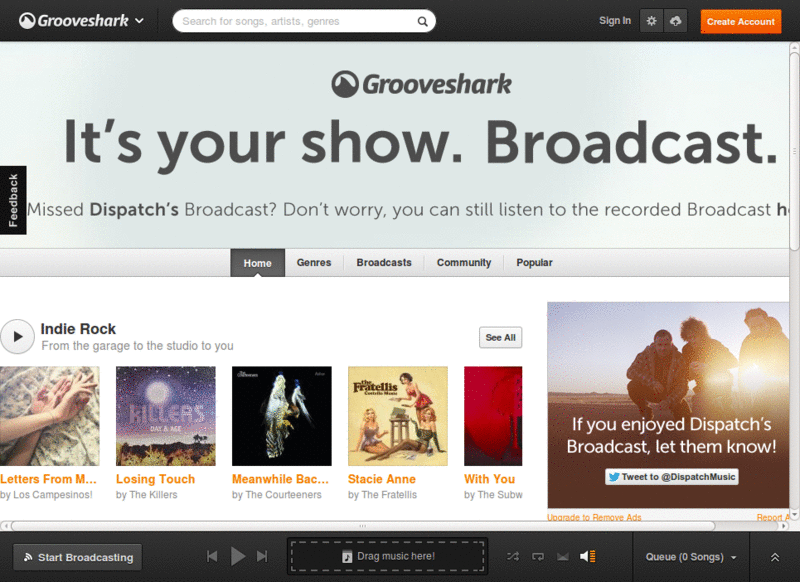The width and height of the screenshot is (800, 582).
Task: Open The Fratellis Costello Music cover
Action: (x=397, y=416)
